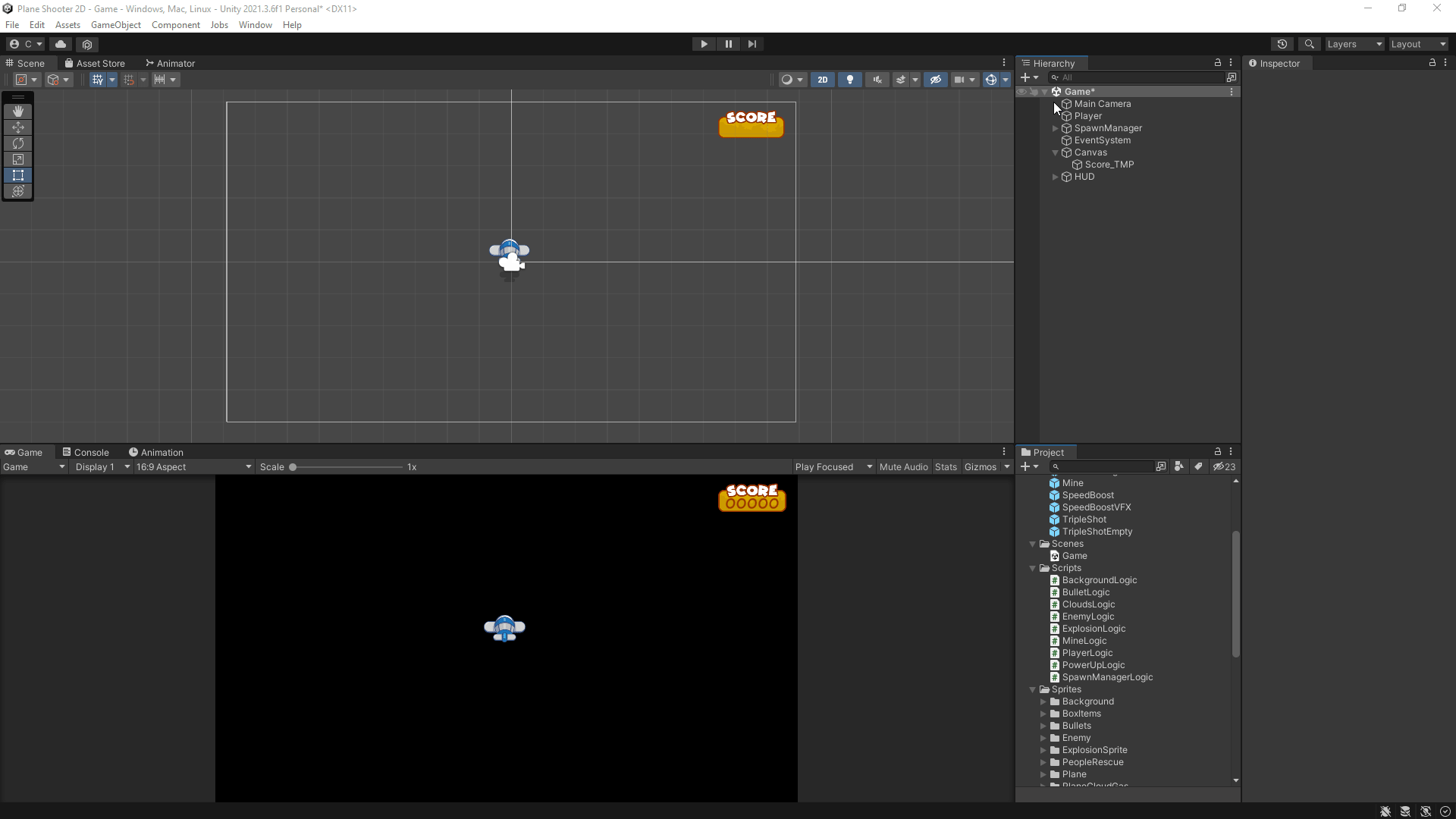This screenshot has height=819, width=1456.
Task: Step one frame forward
Action: pos(752,44)
